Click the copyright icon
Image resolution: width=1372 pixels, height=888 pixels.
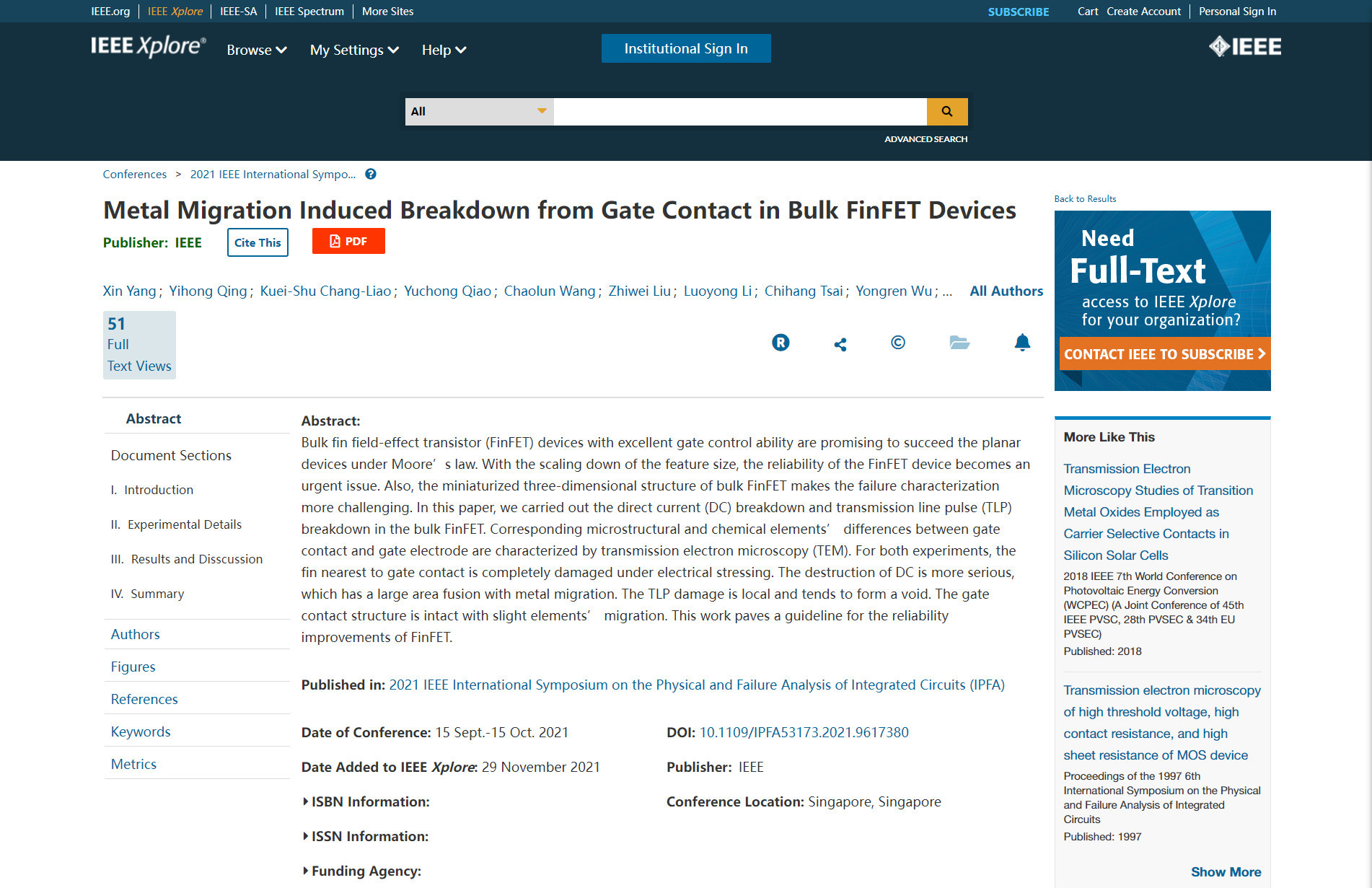[898, 343]
